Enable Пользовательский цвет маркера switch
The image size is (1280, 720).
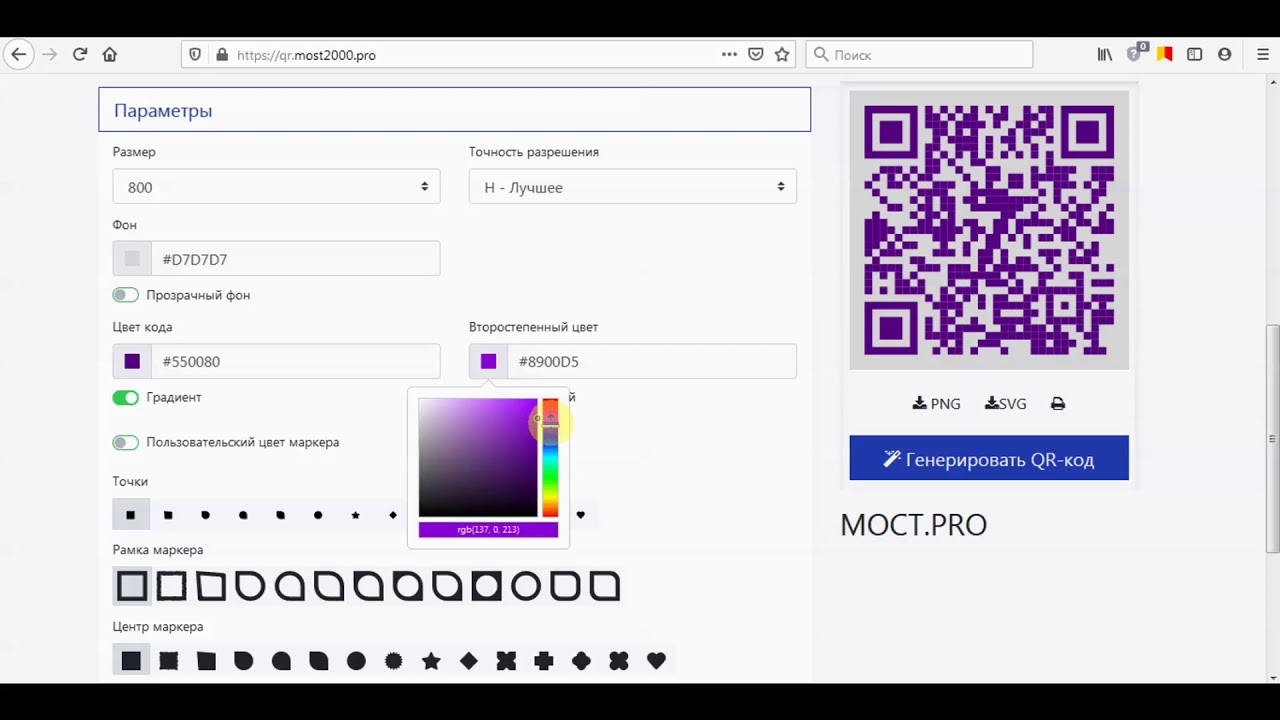click(125, 442)
